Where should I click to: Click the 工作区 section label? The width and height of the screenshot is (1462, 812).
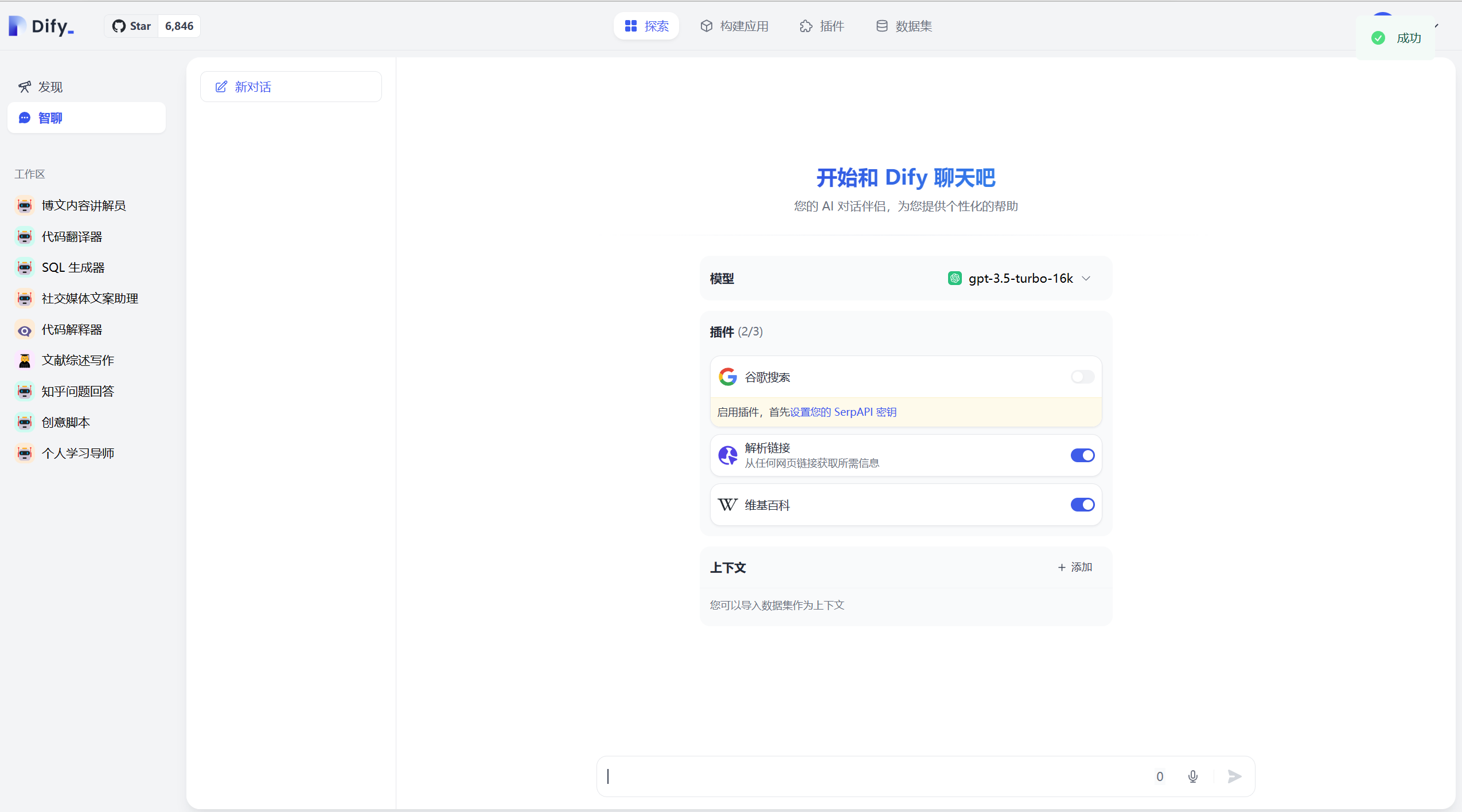coord(30,174)
